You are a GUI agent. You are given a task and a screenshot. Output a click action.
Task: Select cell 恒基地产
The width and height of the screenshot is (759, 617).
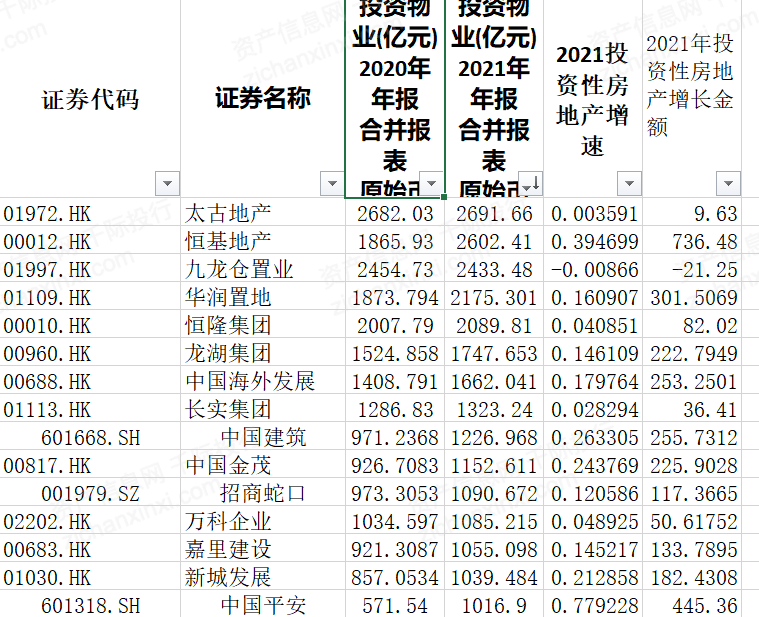pos(263,240)
